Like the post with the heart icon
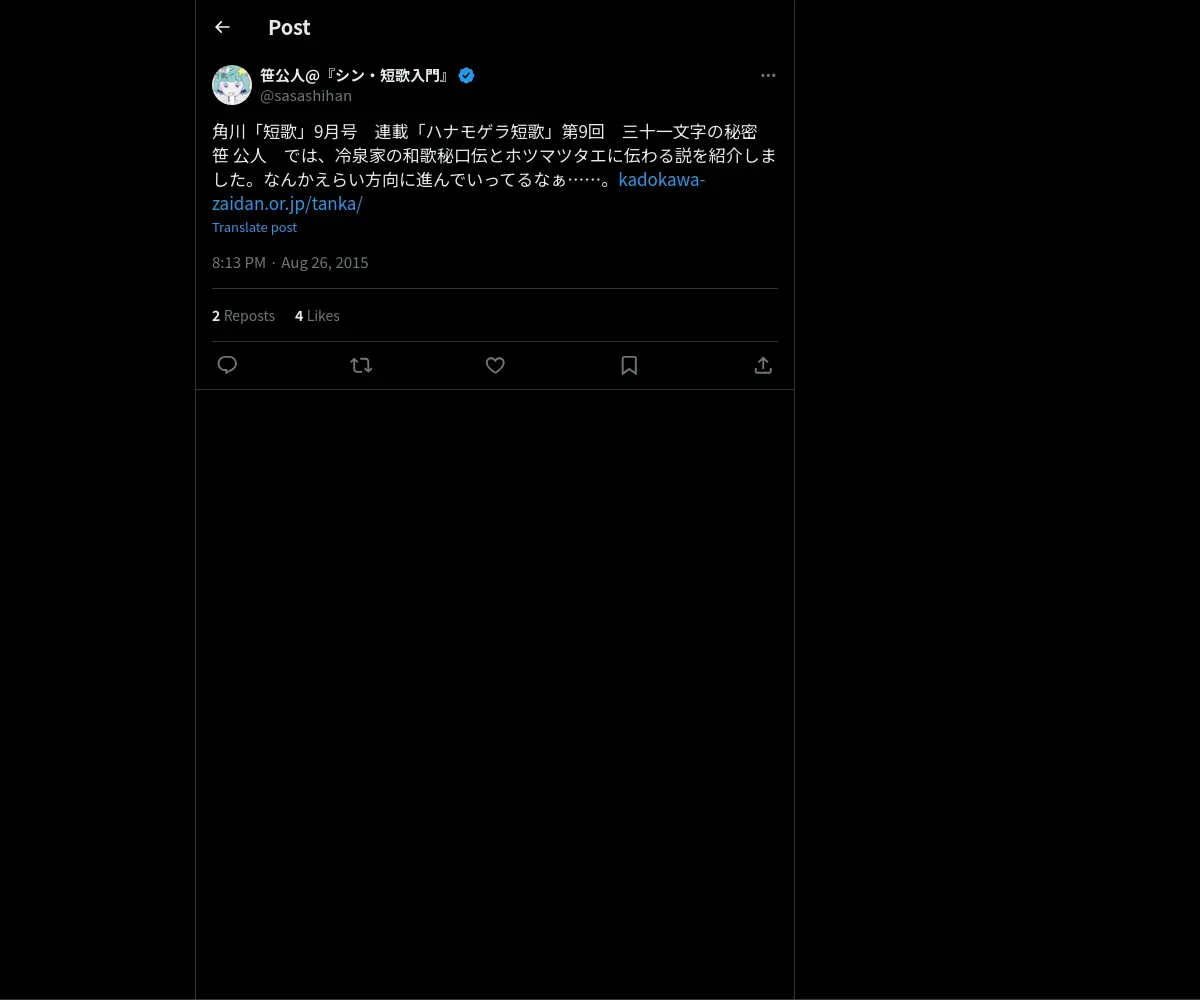The width and height of the screenshot is (1200, 1000). [x=495, y=365]
